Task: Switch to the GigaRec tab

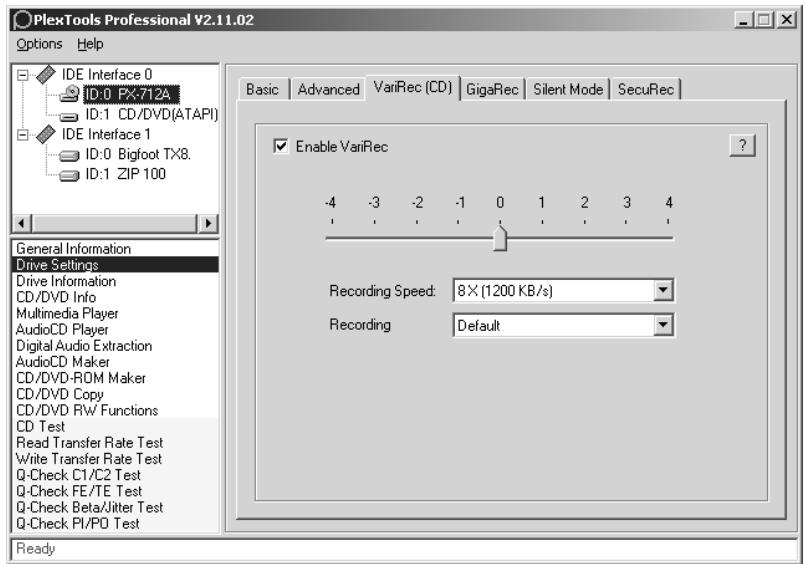Action: 492,89
